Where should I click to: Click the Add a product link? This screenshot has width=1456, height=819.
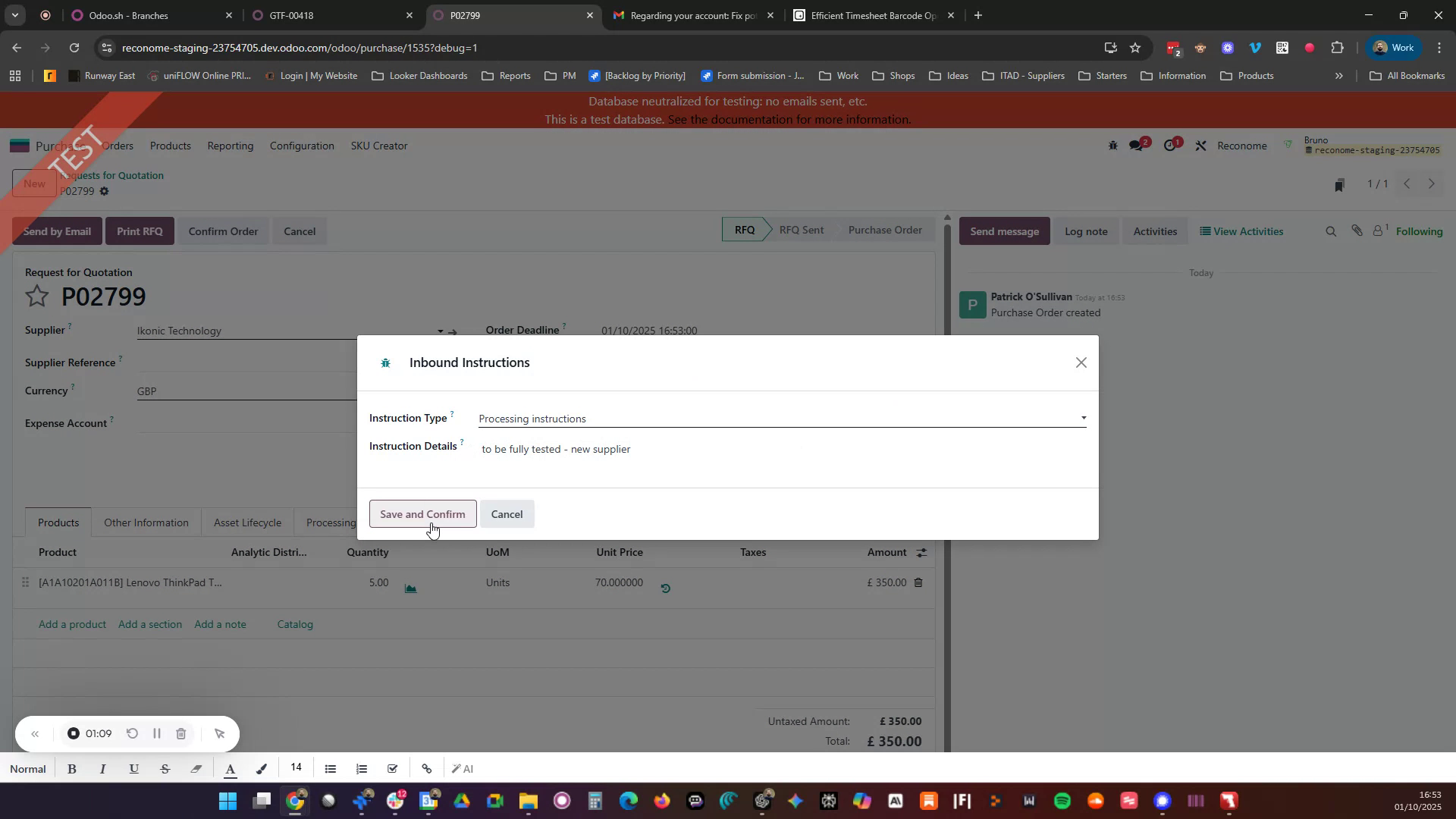(x=72, y=624)
